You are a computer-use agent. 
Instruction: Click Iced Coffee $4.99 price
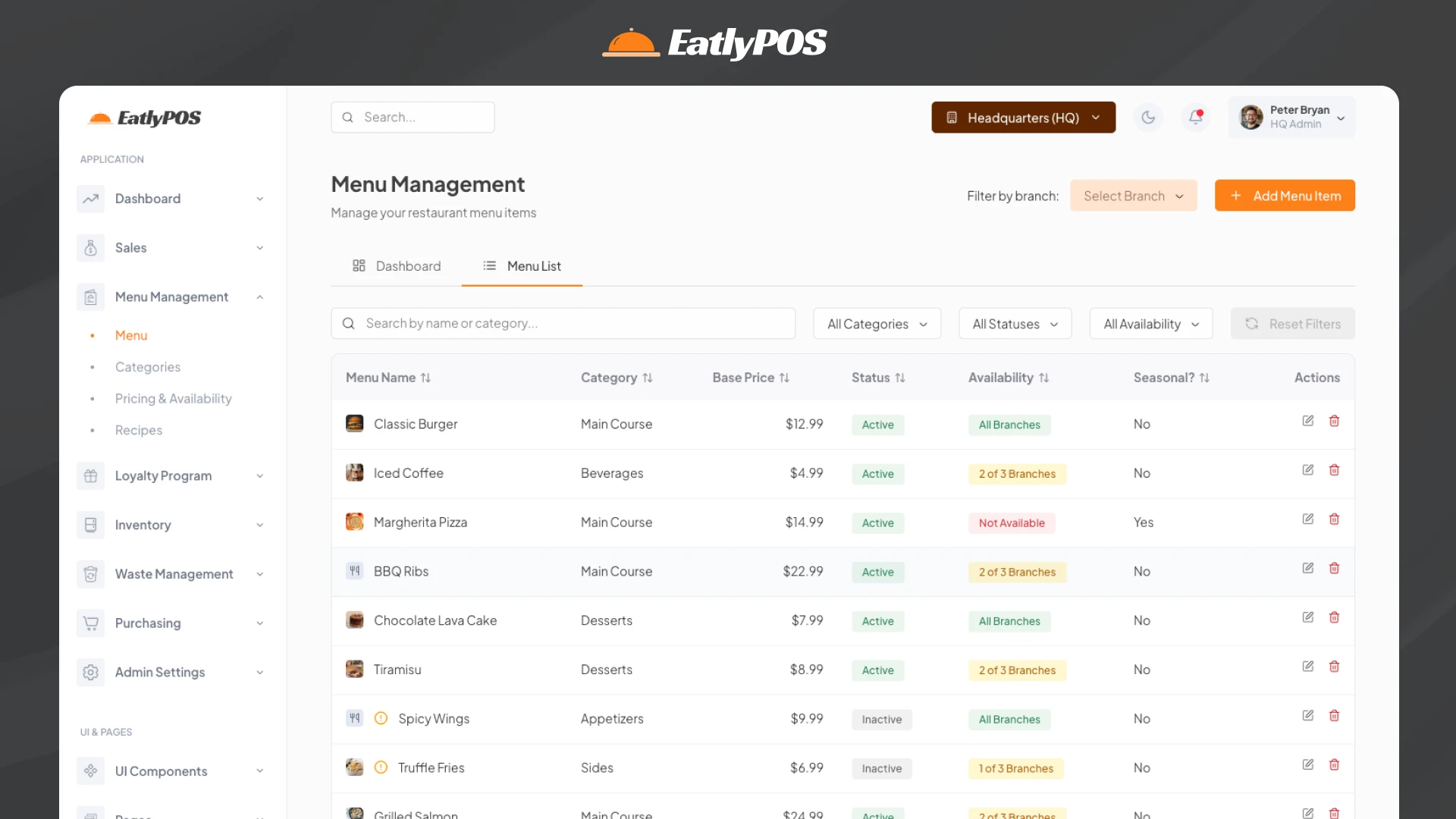(806, 473)
